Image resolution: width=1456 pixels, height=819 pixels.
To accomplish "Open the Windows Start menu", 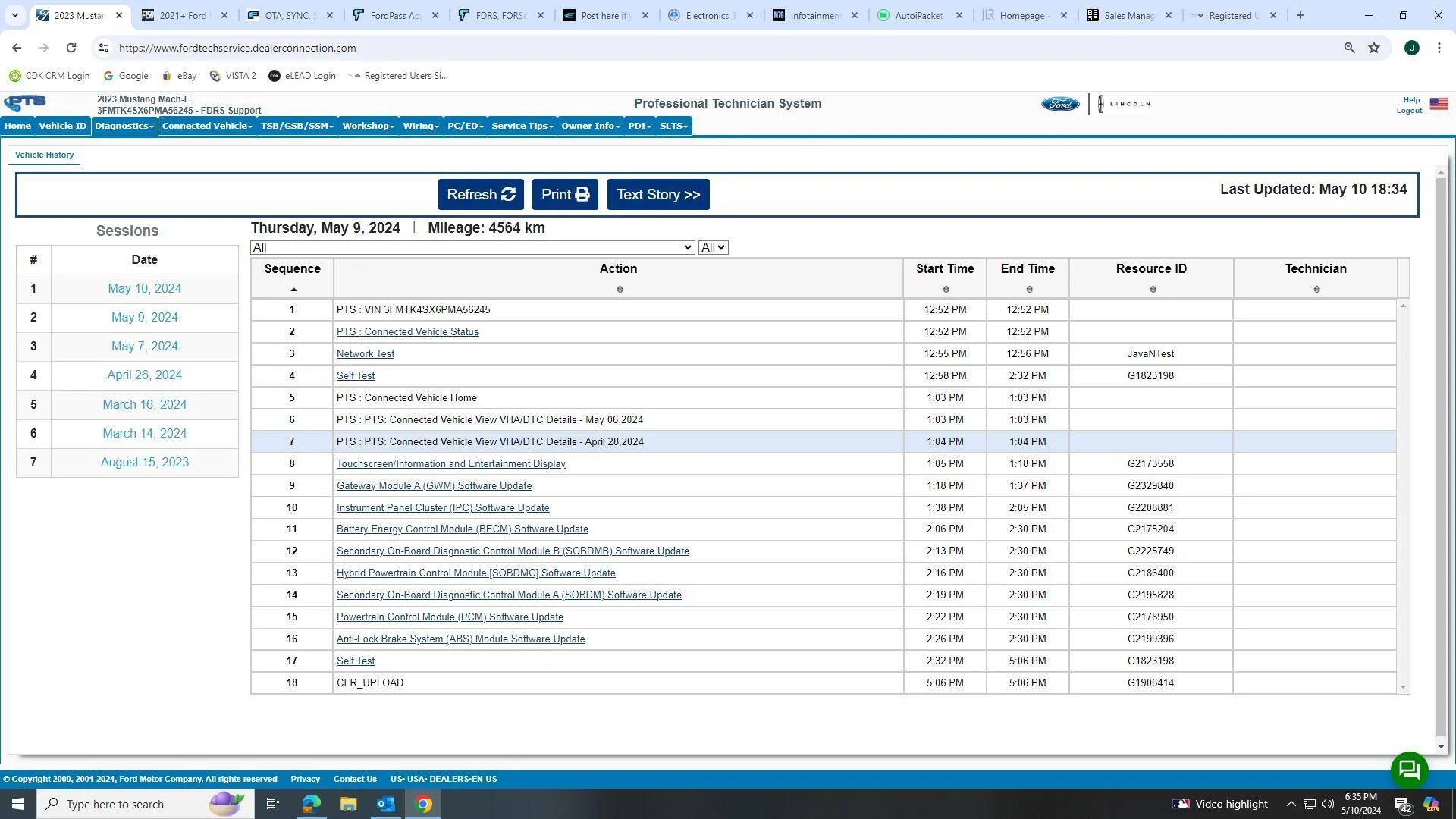I will coord(18,804).
